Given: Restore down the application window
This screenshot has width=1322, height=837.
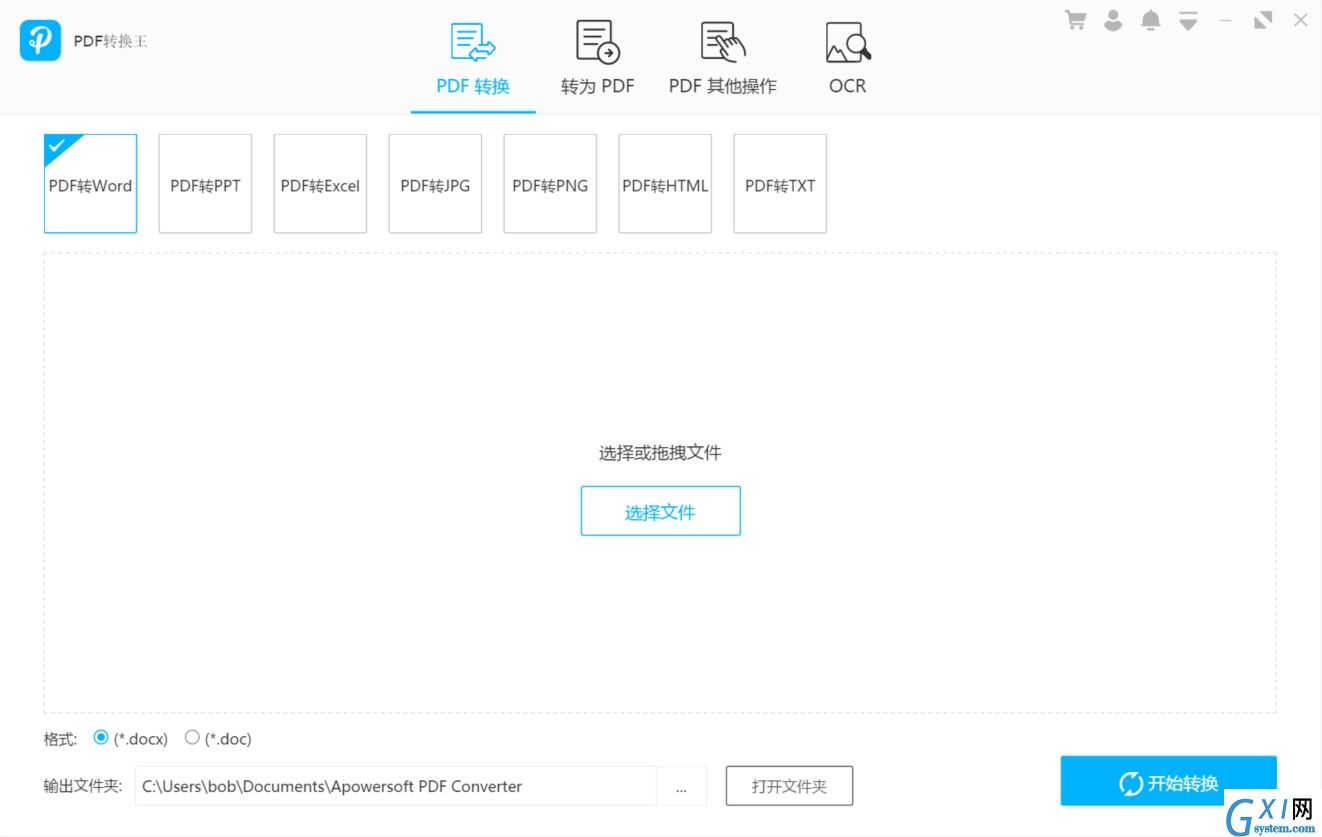Looking at the screenshot, I should (x=1263, y=20).
